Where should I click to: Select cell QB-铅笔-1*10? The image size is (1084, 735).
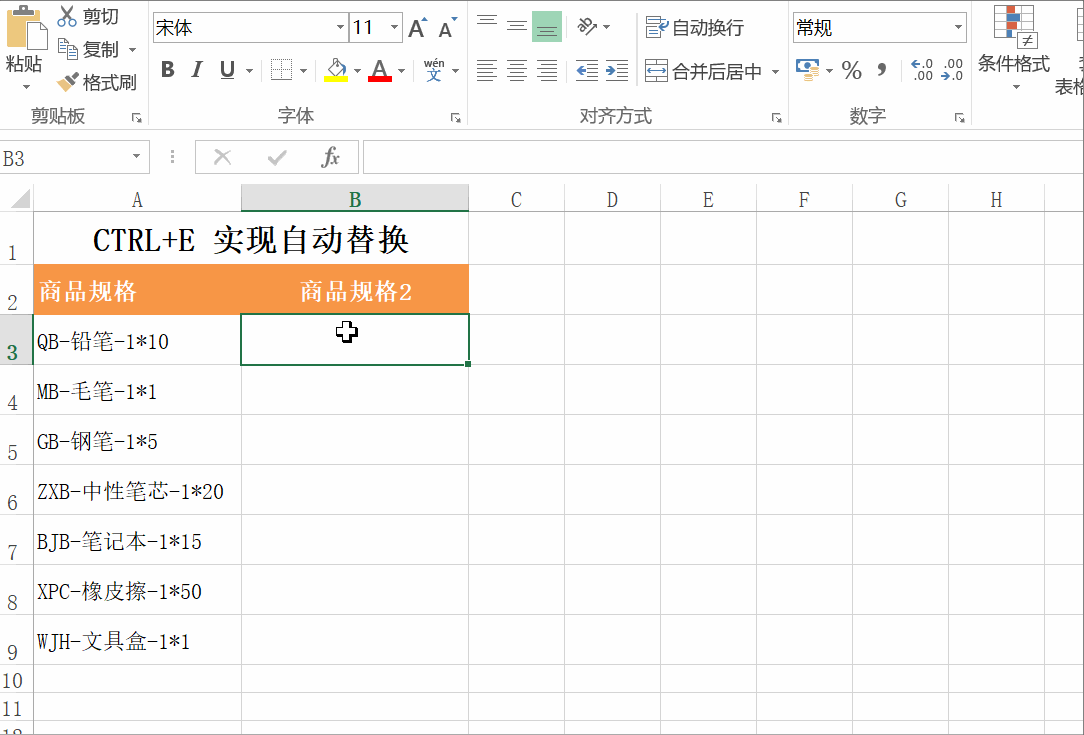137,339
